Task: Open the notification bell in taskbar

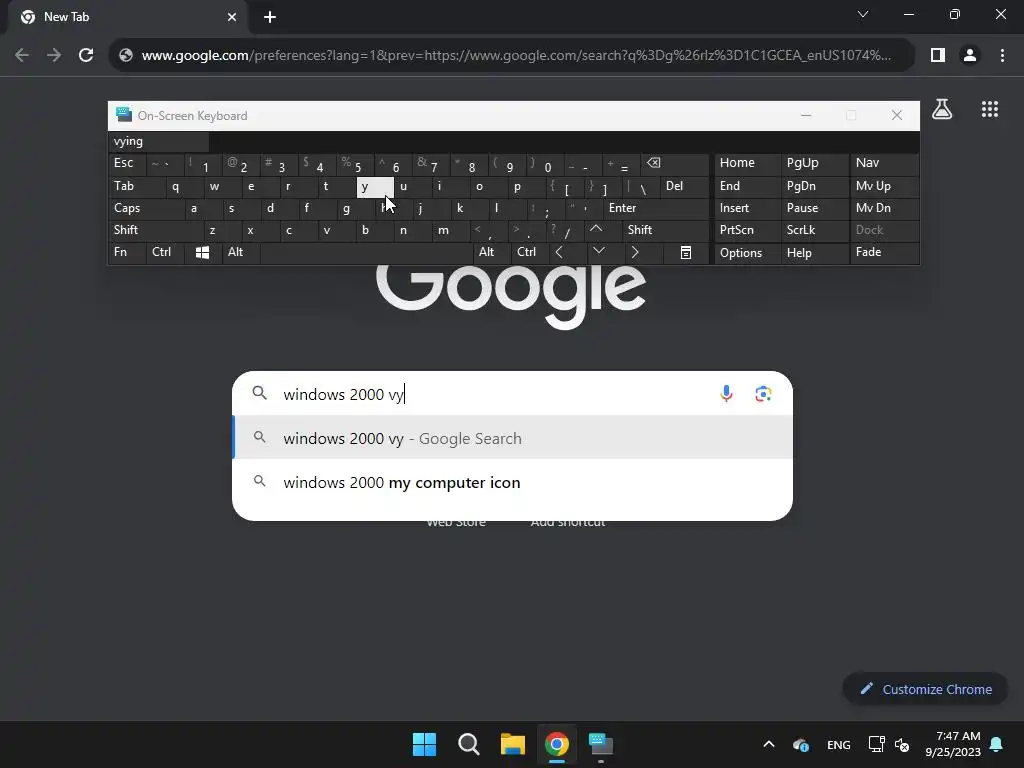Action: (x=997, y=744)
